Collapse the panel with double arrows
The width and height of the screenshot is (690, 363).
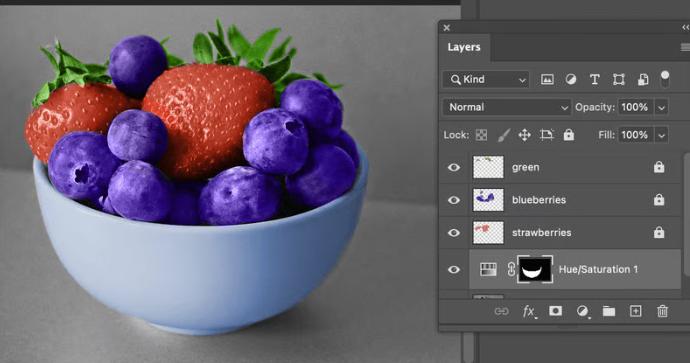686,27
